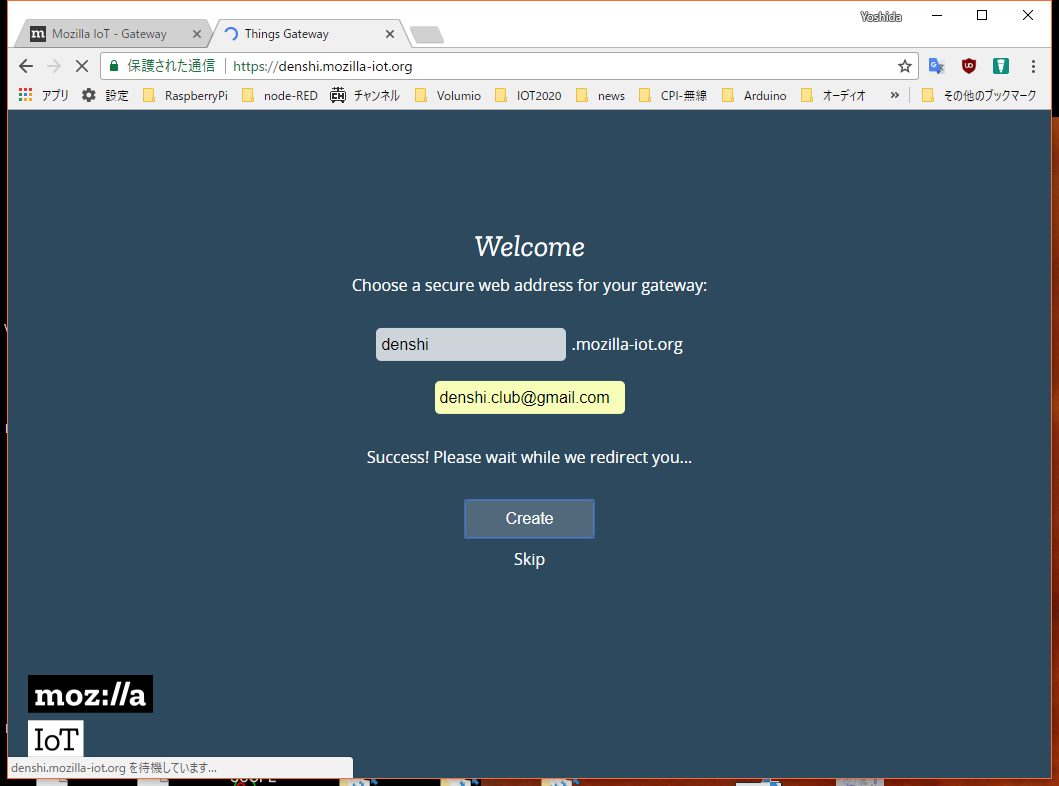
Task: Click the email address input field
Action: point(529,398)
